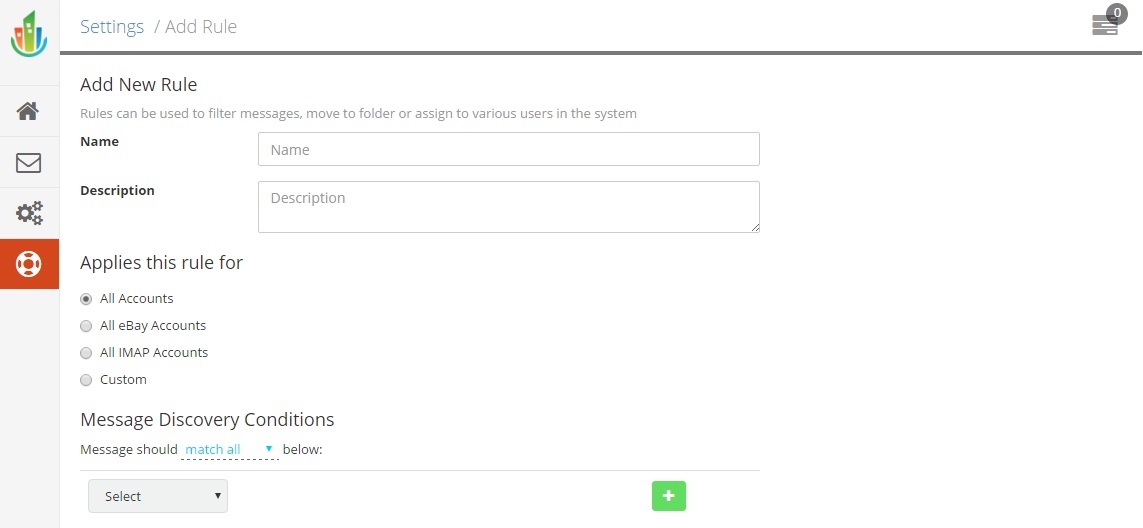Open the Settings gears icon

29,213
